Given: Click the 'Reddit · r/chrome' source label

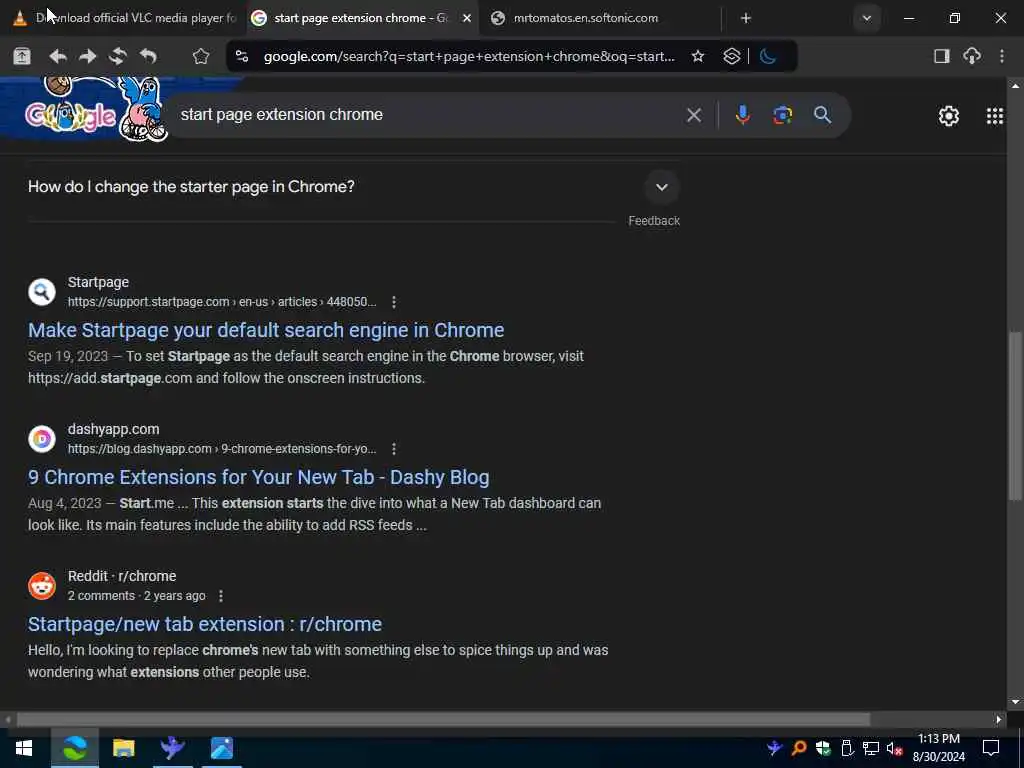Looking at the screenshot, I should click(122, 576).
